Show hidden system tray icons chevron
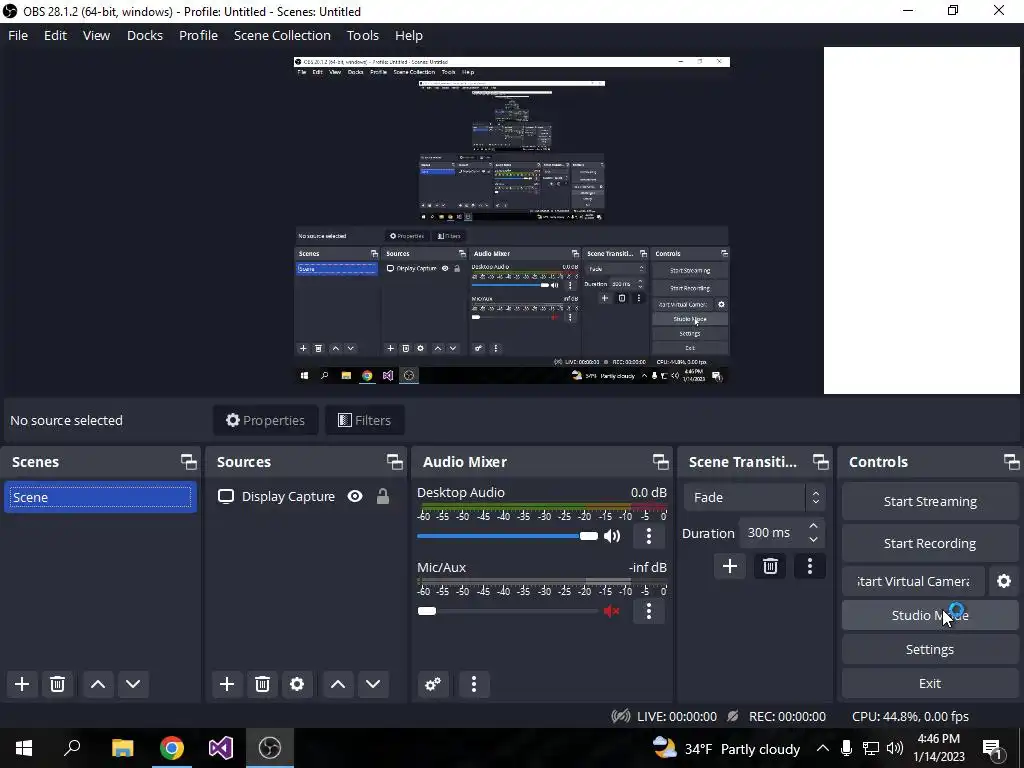The height and width of the screenshot is (768, 1024). (x=823, y=748)
